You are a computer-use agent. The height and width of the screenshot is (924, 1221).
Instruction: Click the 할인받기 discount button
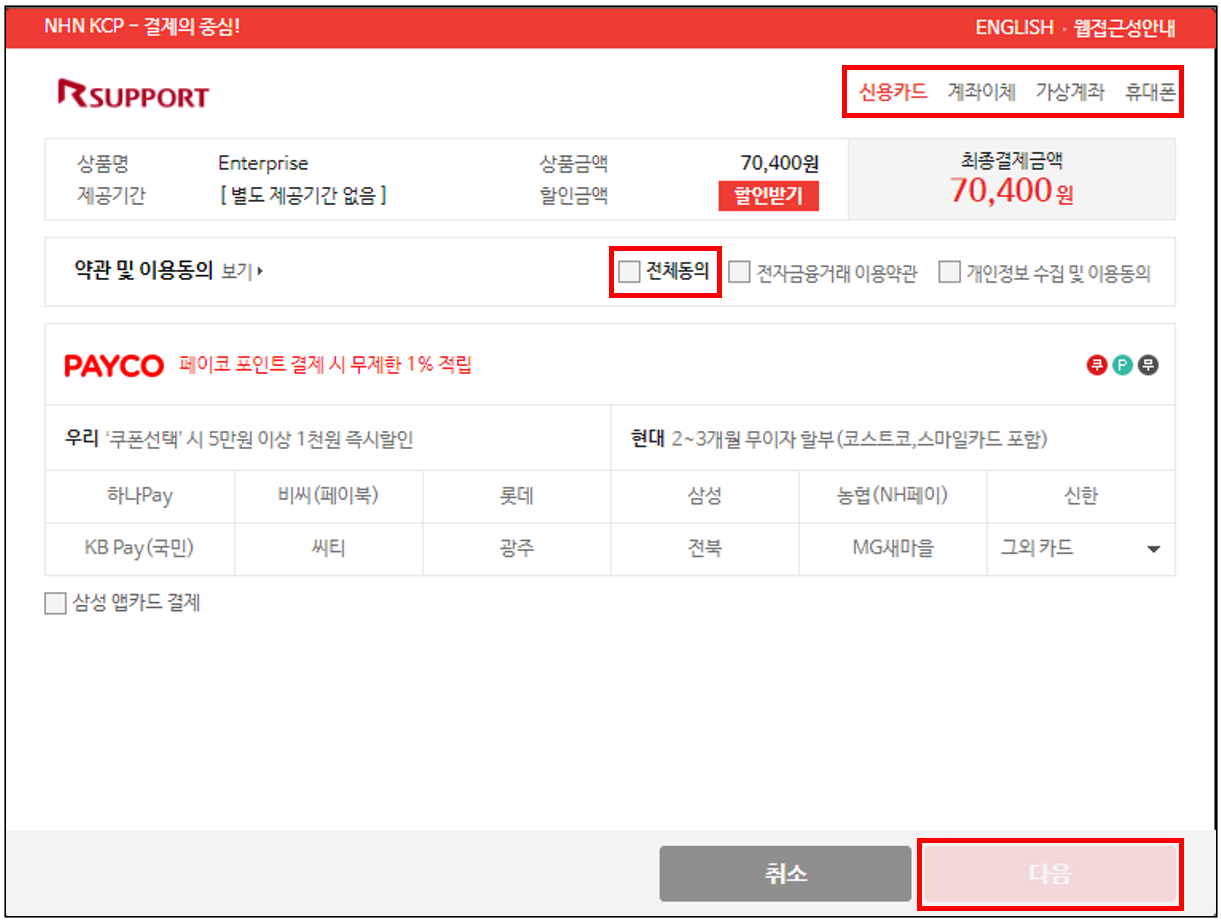[768, 196]
